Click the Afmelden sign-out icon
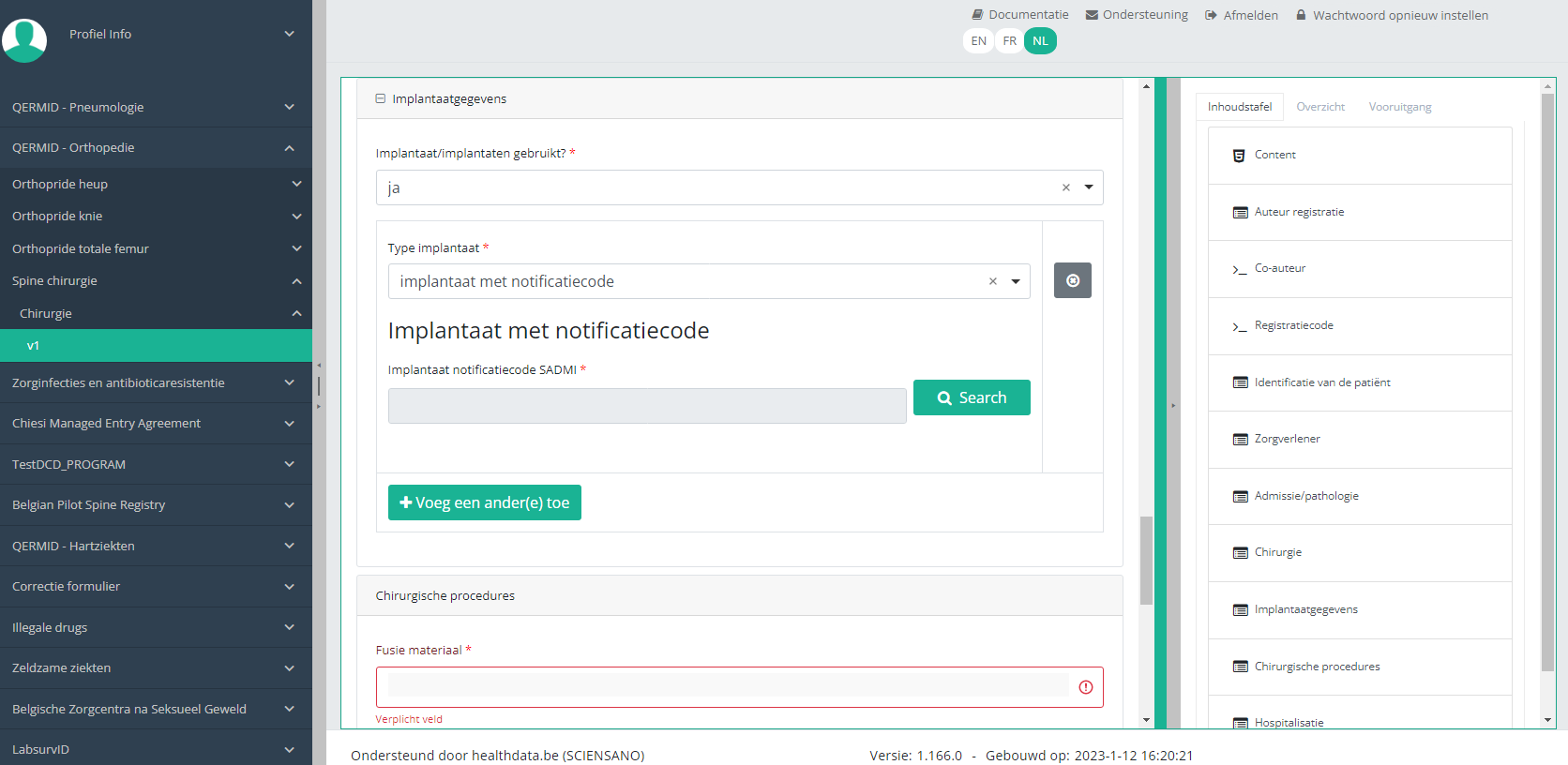The image size is (1568, 765). point(1211,15)
